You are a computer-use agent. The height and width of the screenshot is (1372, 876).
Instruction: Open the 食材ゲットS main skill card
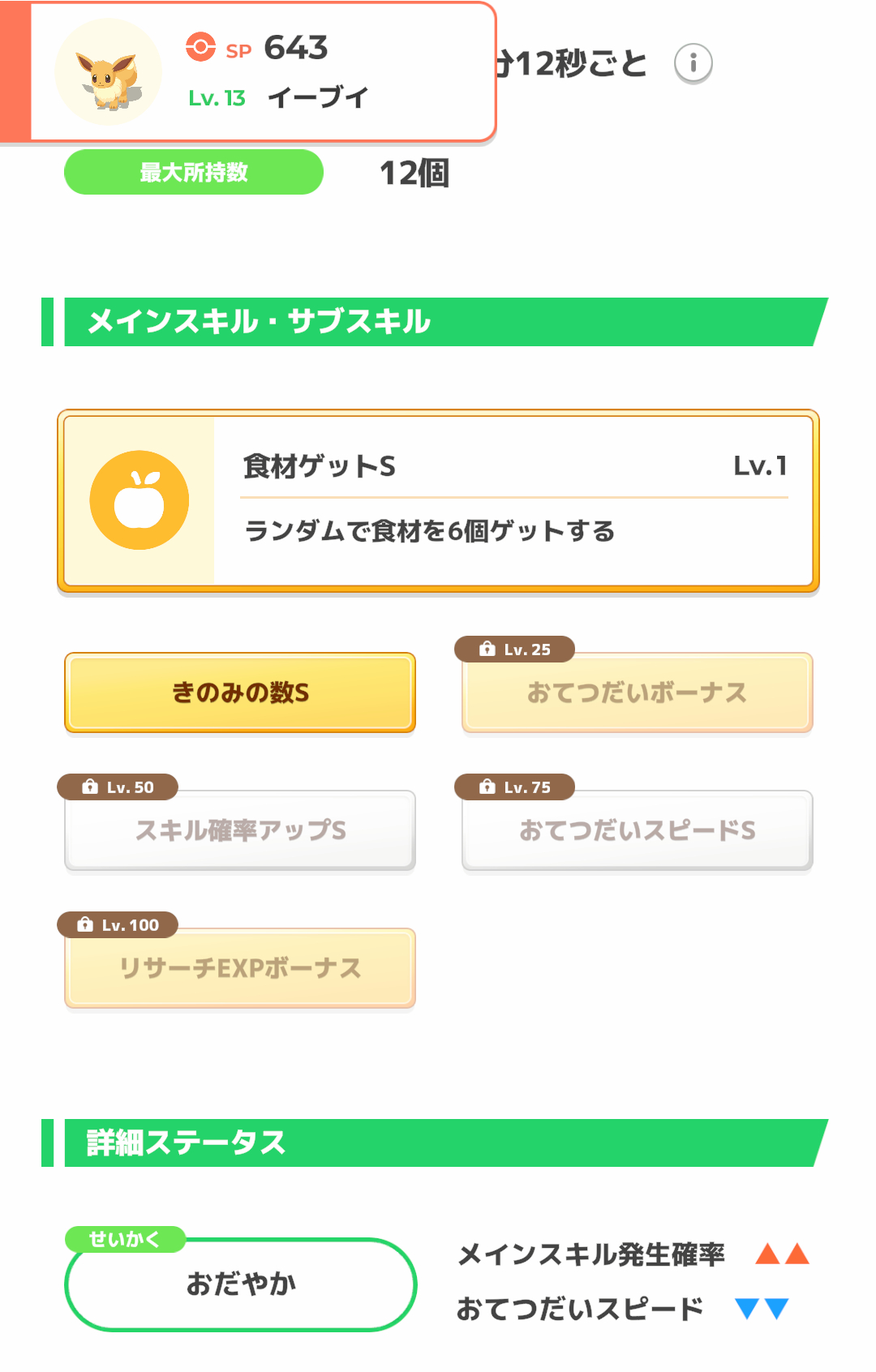tap(438, 500)
